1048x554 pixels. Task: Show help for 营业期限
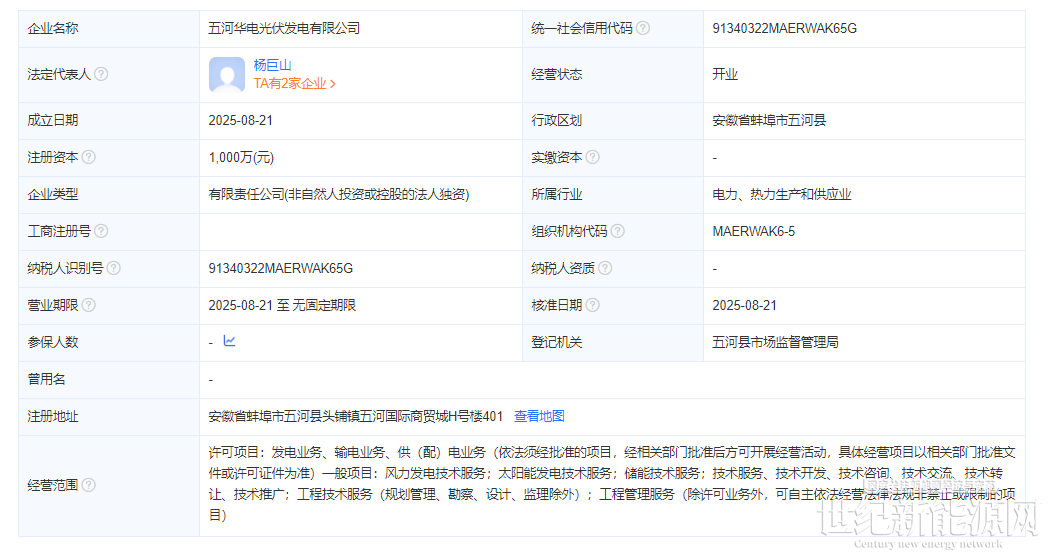pyautogui.click(x=89, y=305)
